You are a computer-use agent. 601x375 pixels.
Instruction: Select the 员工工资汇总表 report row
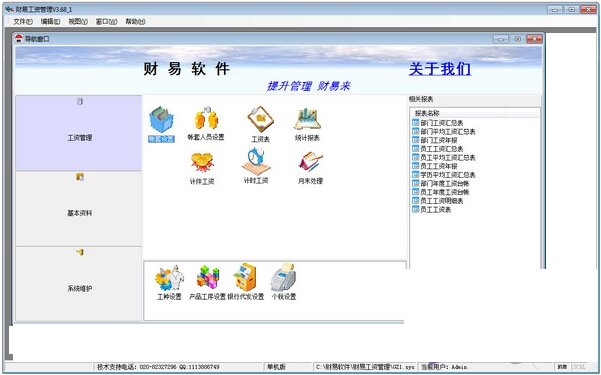pyautogui.click(x=437, y=149)
